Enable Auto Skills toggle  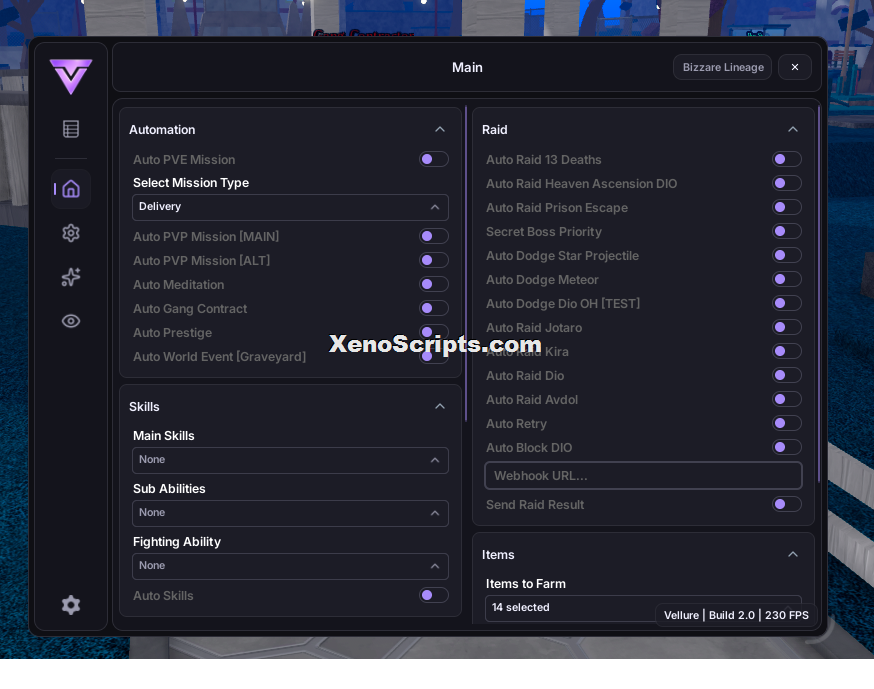tap(434, 595)
